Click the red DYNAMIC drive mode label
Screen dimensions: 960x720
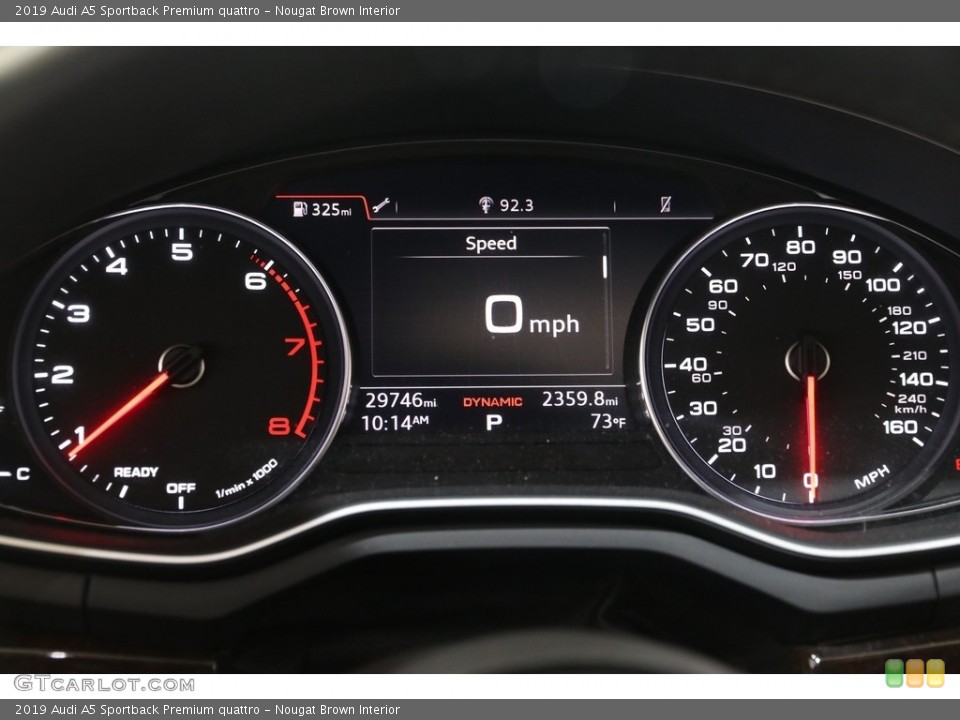coord(492,402)
